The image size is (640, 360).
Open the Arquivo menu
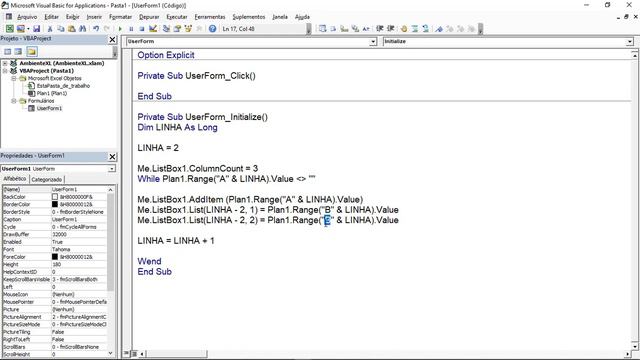click(x=27, y=17)
